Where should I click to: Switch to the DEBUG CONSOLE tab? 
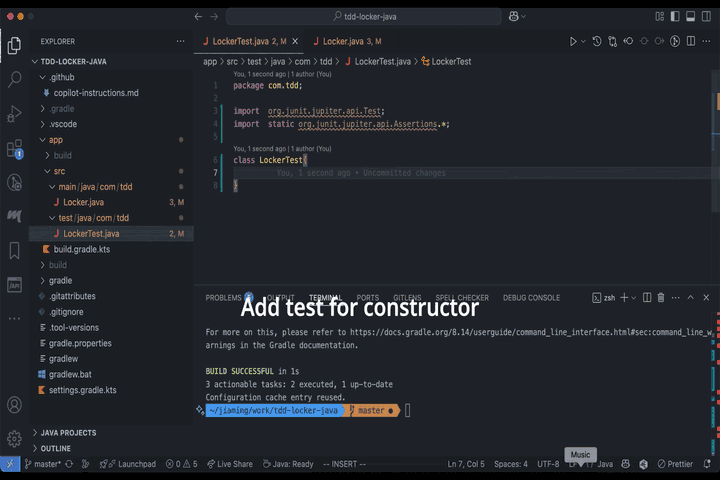click(531, 298)
